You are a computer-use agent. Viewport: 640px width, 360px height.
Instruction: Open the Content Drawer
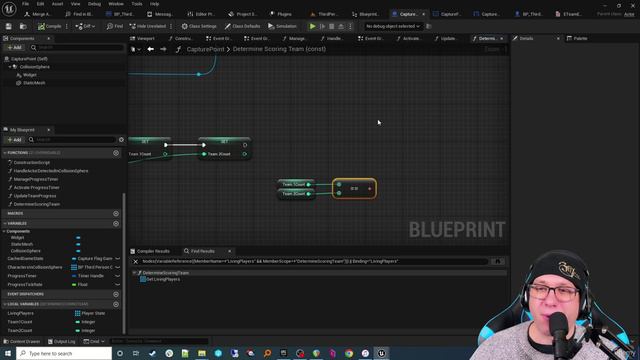(x=21, y=341)
